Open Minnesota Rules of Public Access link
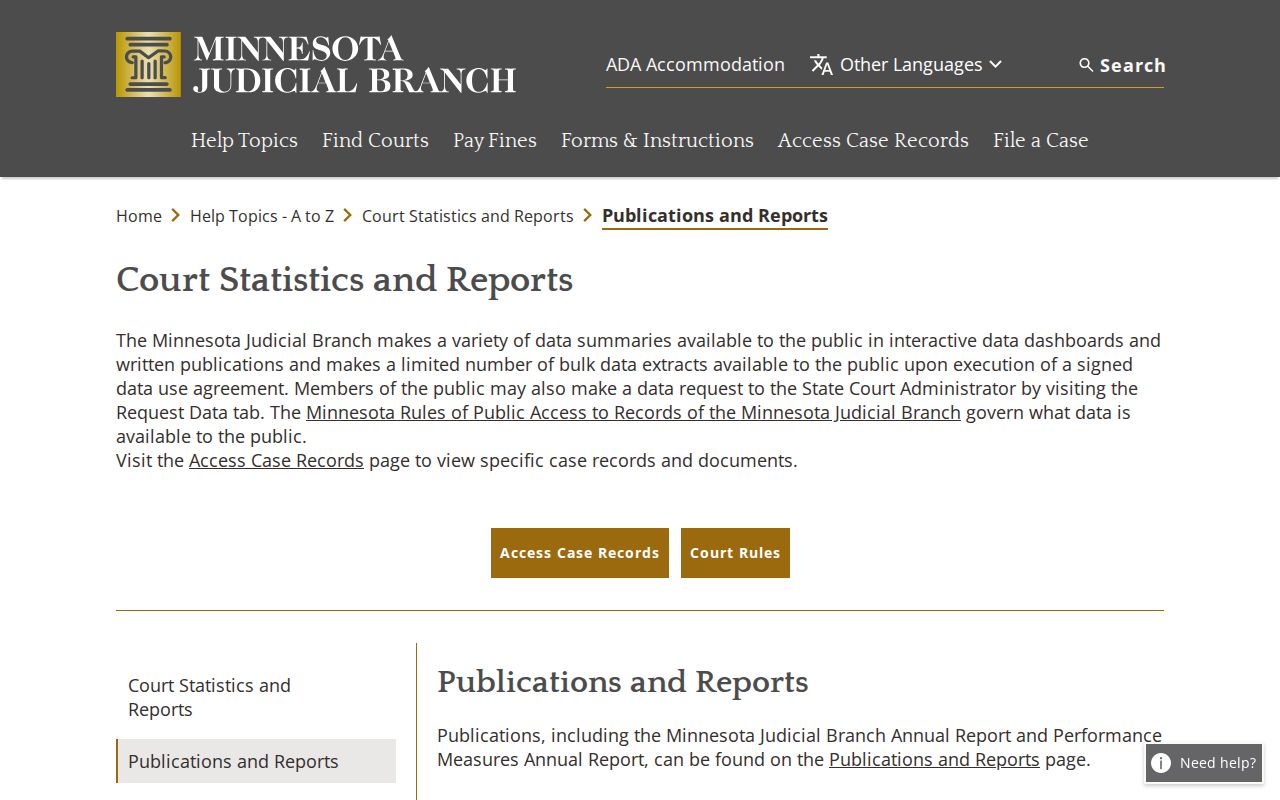Screen dimensions: 1280x800 click(633, 413)
